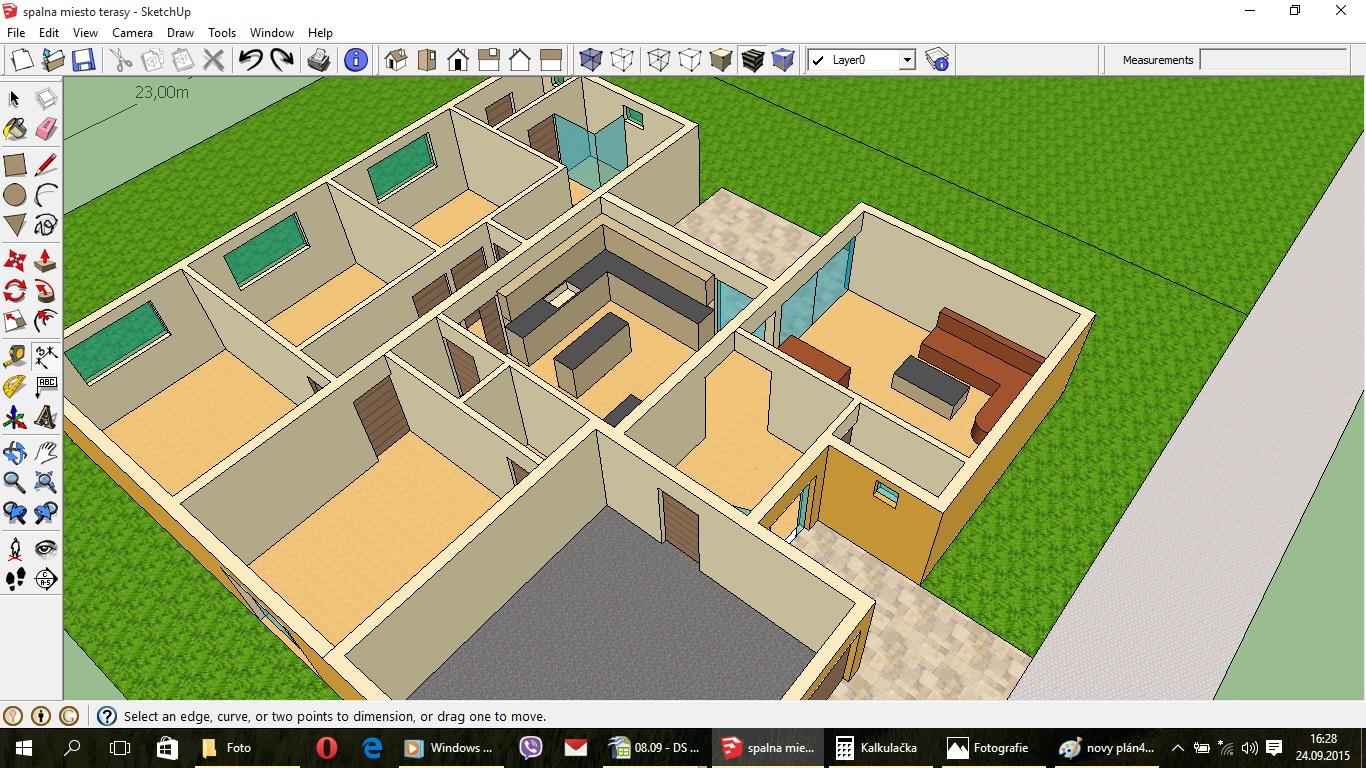Toggle Wireframe display style
This screenshot has height=768, width=1366.
(x=658, y=60)
